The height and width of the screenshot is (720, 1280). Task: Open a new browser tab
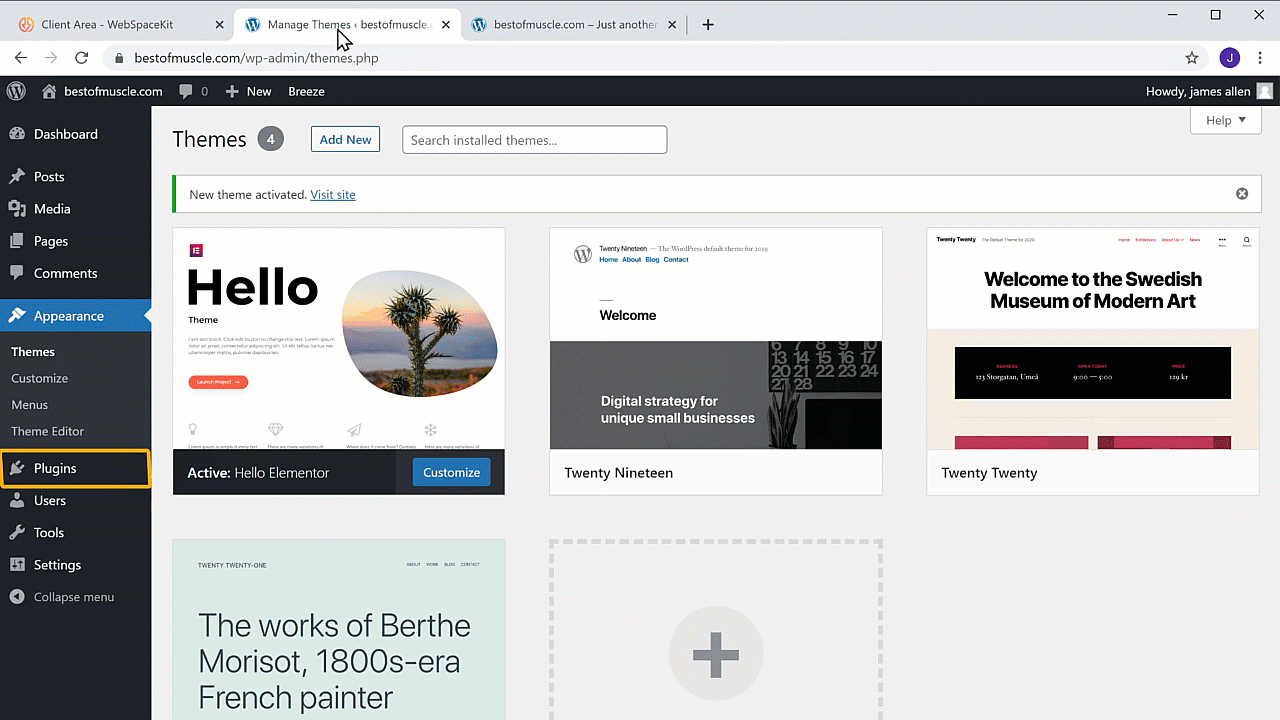tap(708, 24)
